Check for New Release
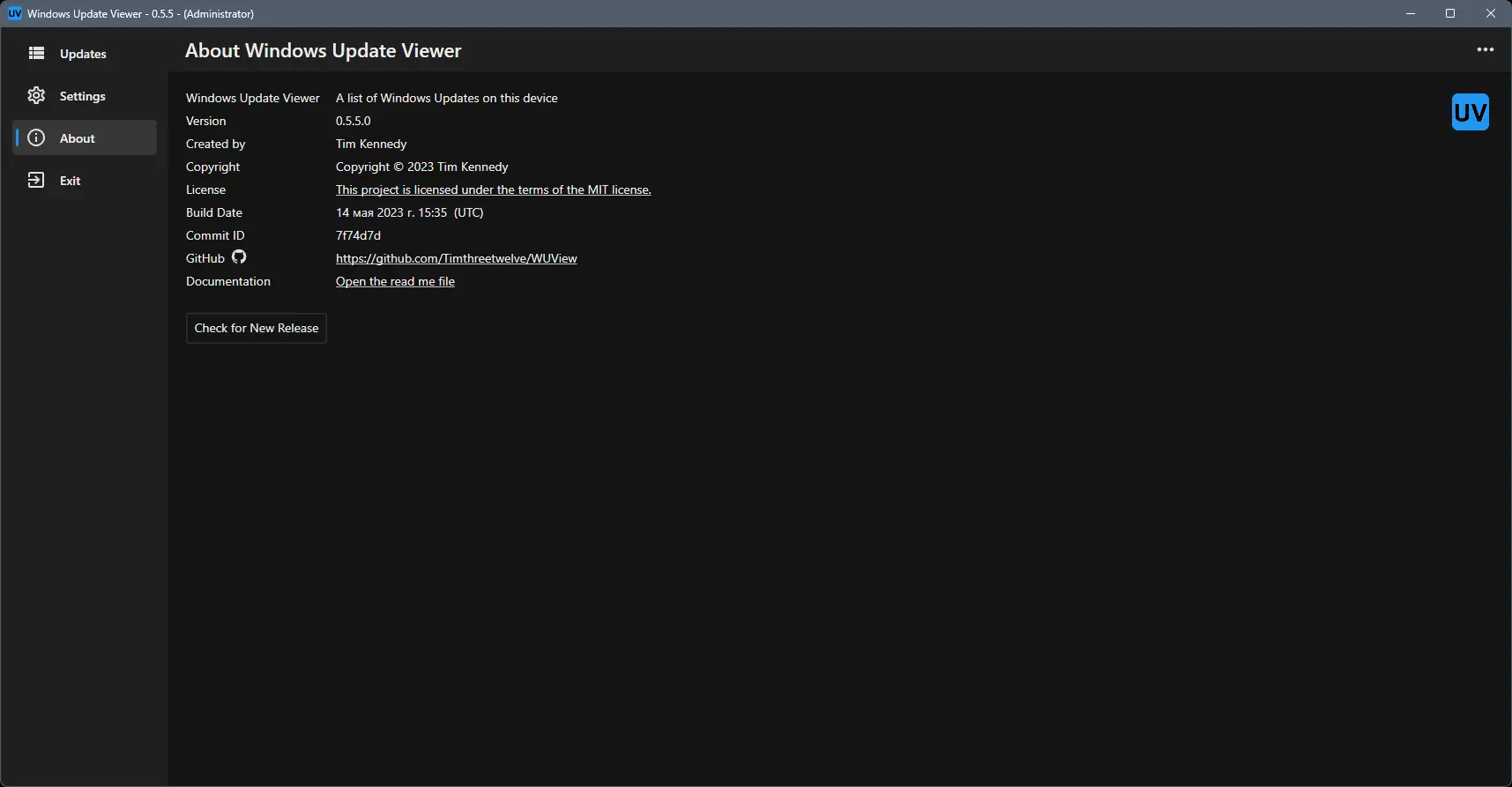The height and width of the screenshot is (787, 1512). coord(257,329)
